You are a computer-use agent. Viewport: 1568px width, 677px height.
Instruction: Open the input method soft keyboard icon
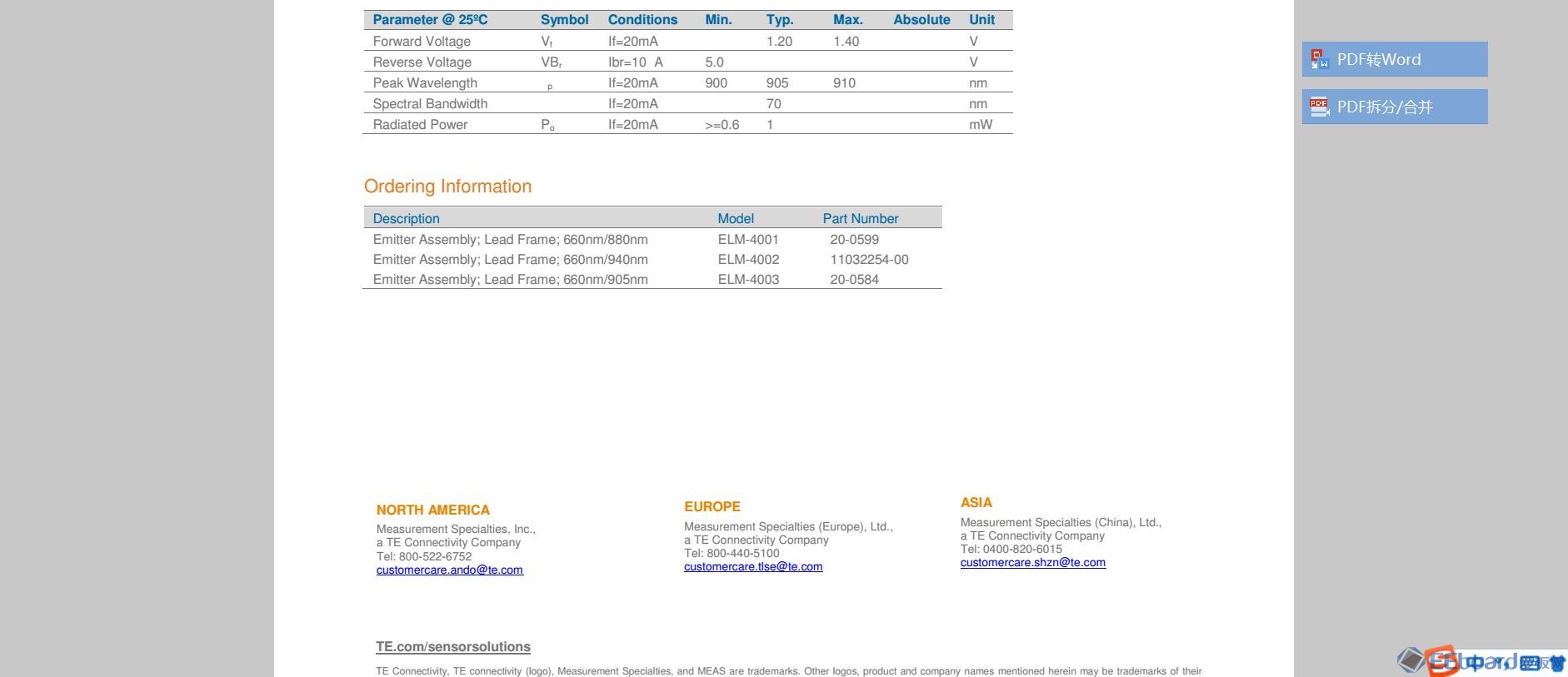(1529, 663)
